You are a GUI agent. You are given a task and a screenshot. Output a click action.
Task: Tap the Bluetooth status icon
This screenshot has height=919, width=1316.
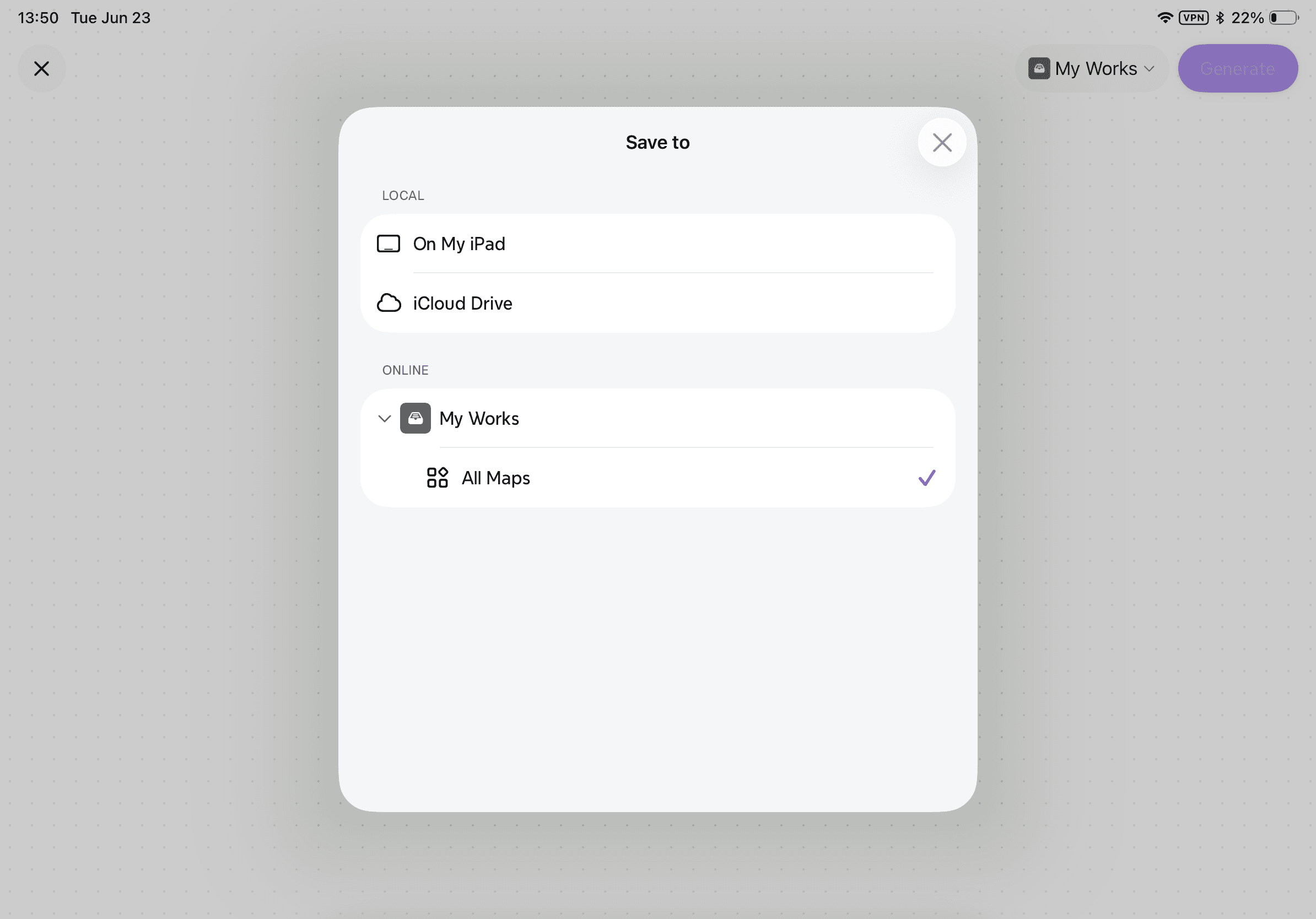point(1220,18)
